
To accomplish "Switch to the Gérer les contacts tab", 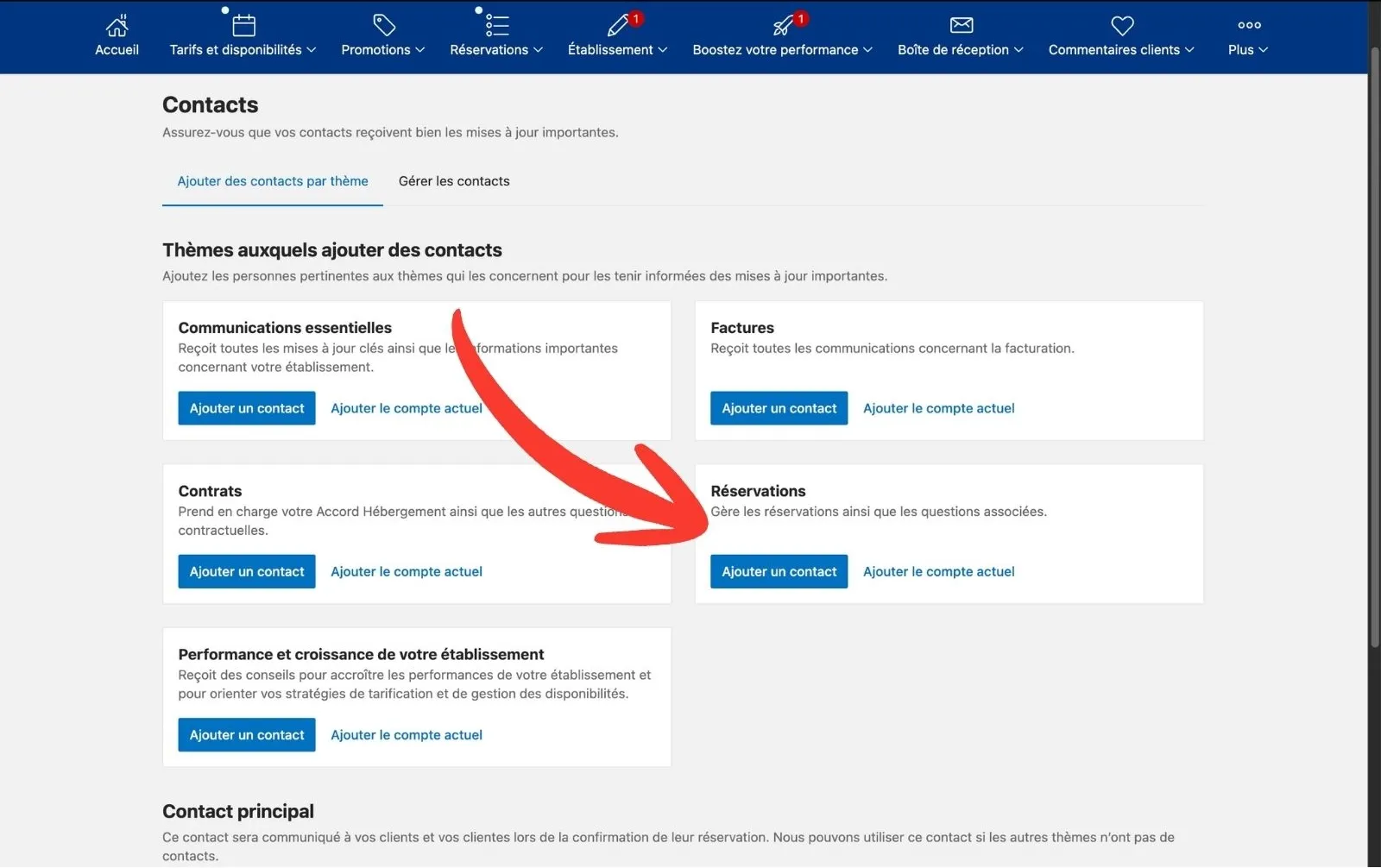I will point(454,181).
